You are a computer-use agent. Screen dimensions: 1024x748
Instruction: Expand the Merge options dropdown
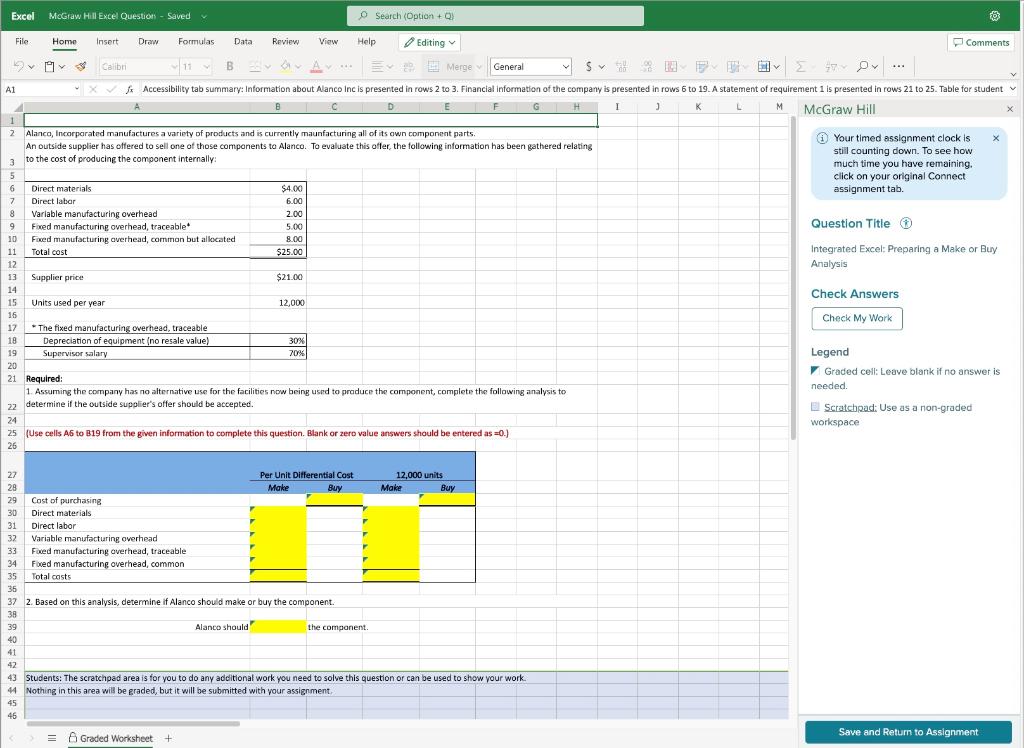tap(479, 67)
